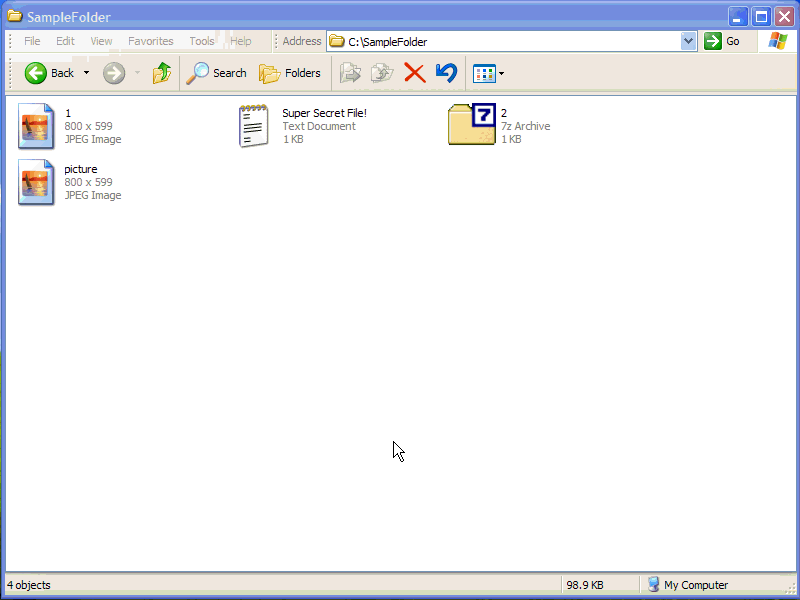The width and height of the screenshot is (800, 600).
Task: Open the Tools menu
Action: pyautogui.click(x=201, y=41)
